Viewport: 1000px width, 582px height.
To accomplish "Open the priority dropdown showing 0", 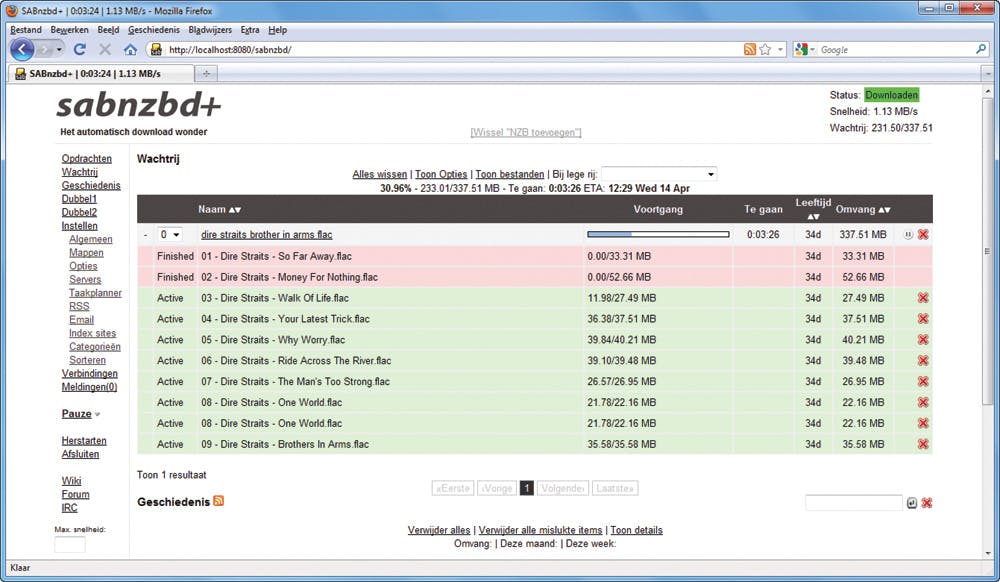I will click(170, 235).
